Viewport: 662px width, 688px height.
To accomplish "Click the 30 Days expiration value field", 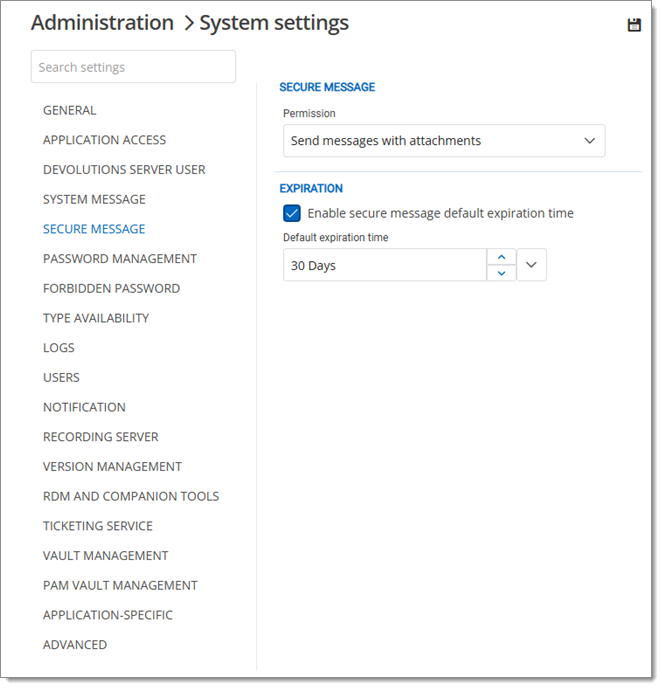I will click(384, 266).
